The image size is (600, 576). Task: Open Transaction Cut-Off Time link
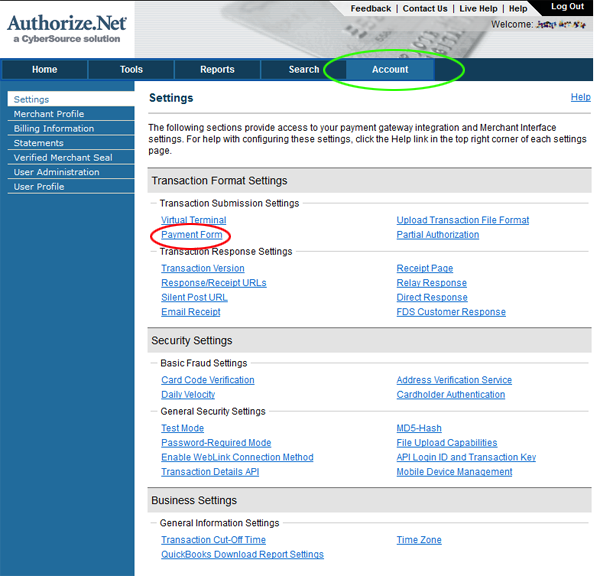214,540
